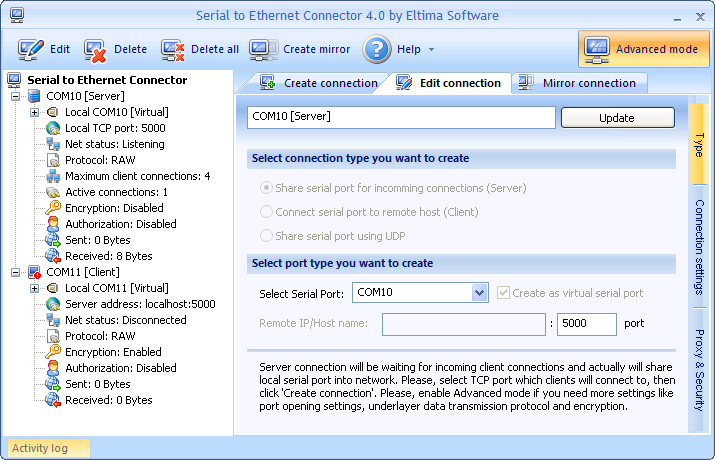The width and height of the screenshot is (715, 460).
Task: Click the Create mirror monitors icon
Action: tap(263, 49)
